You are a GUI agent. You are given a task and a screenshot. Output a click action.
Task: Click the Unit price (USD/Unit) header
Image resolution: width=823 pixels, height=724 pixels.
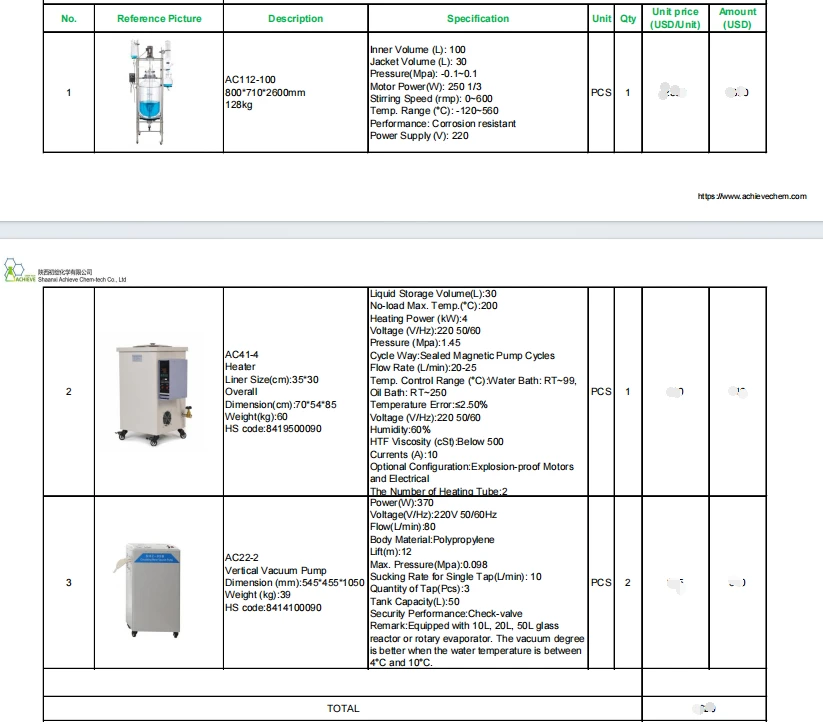675,18
